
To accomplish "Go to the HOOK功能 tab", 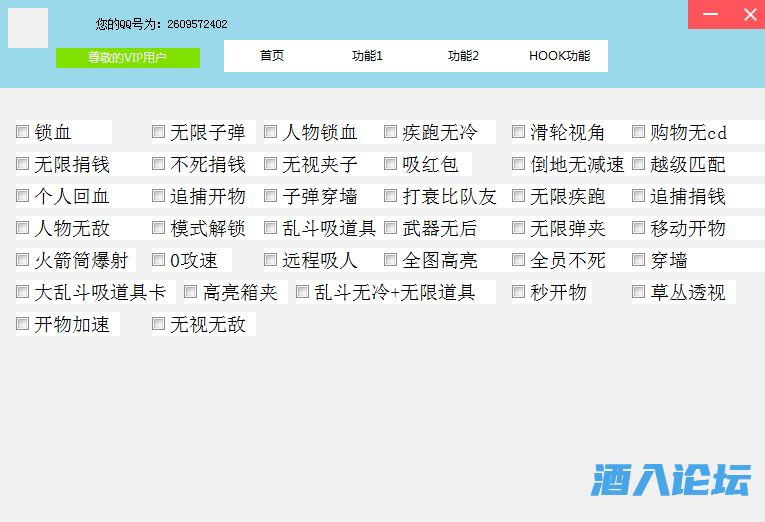I will click(559, 56).
